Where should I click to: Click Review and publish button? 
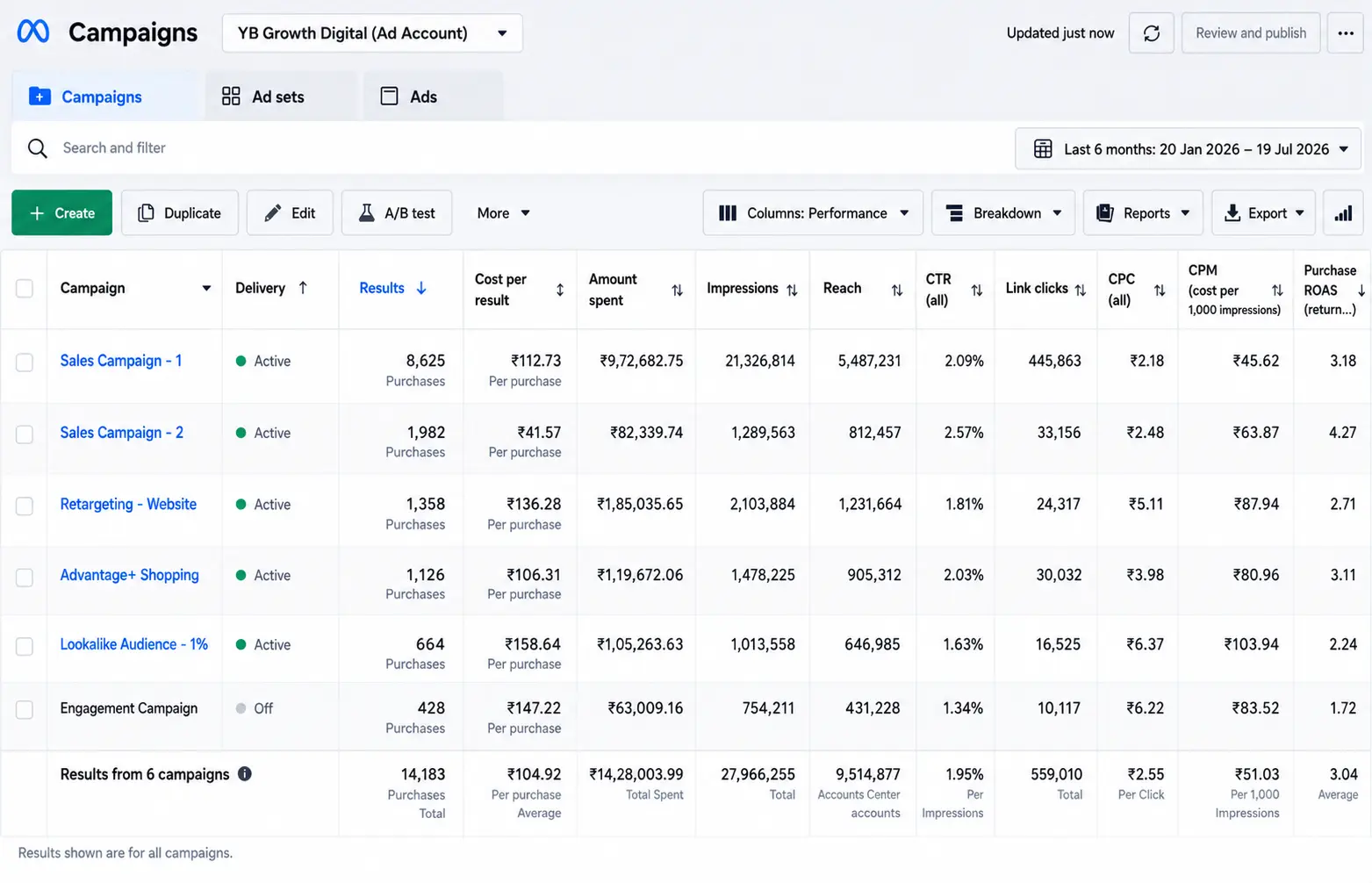(x=1250, y=33)
